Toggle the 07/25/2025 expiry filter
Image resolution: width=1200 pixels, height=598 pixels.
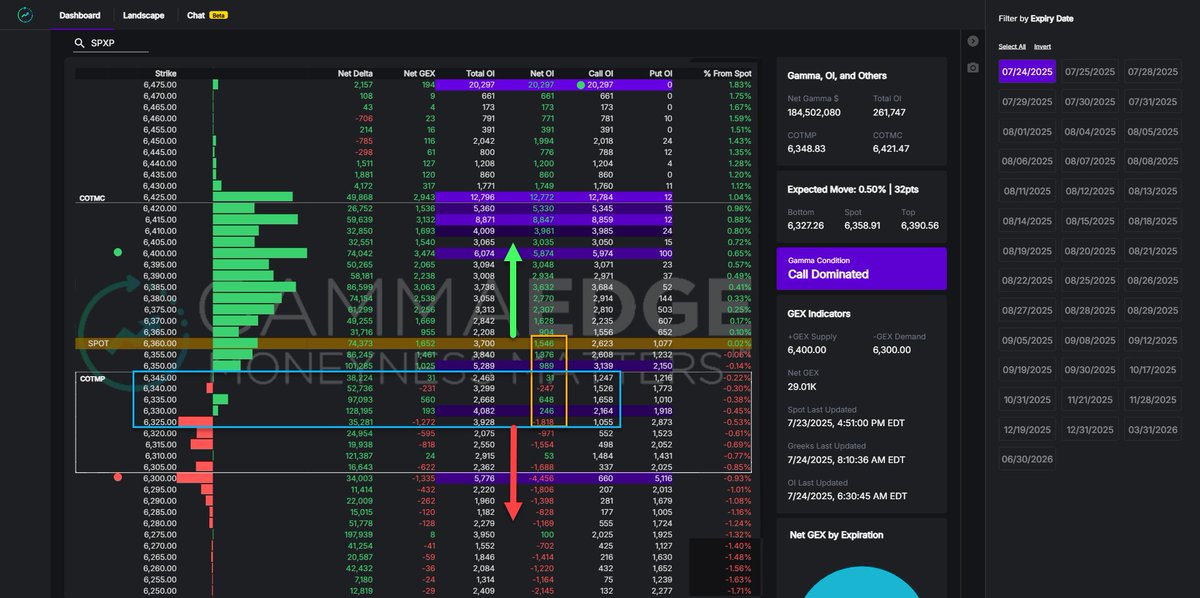tap(1089, 72)
